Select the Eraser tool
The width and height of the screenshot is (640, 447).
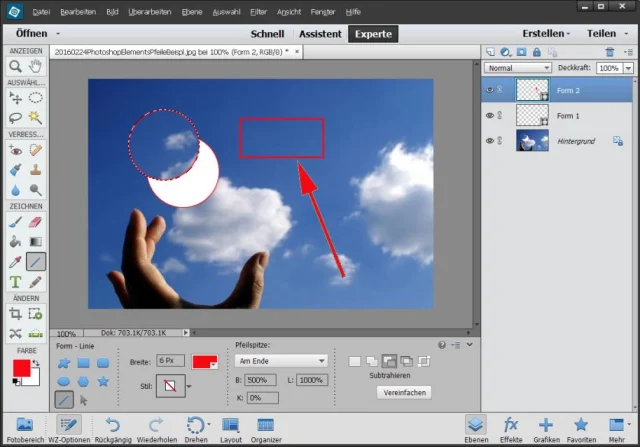click(x=35, y=223)
